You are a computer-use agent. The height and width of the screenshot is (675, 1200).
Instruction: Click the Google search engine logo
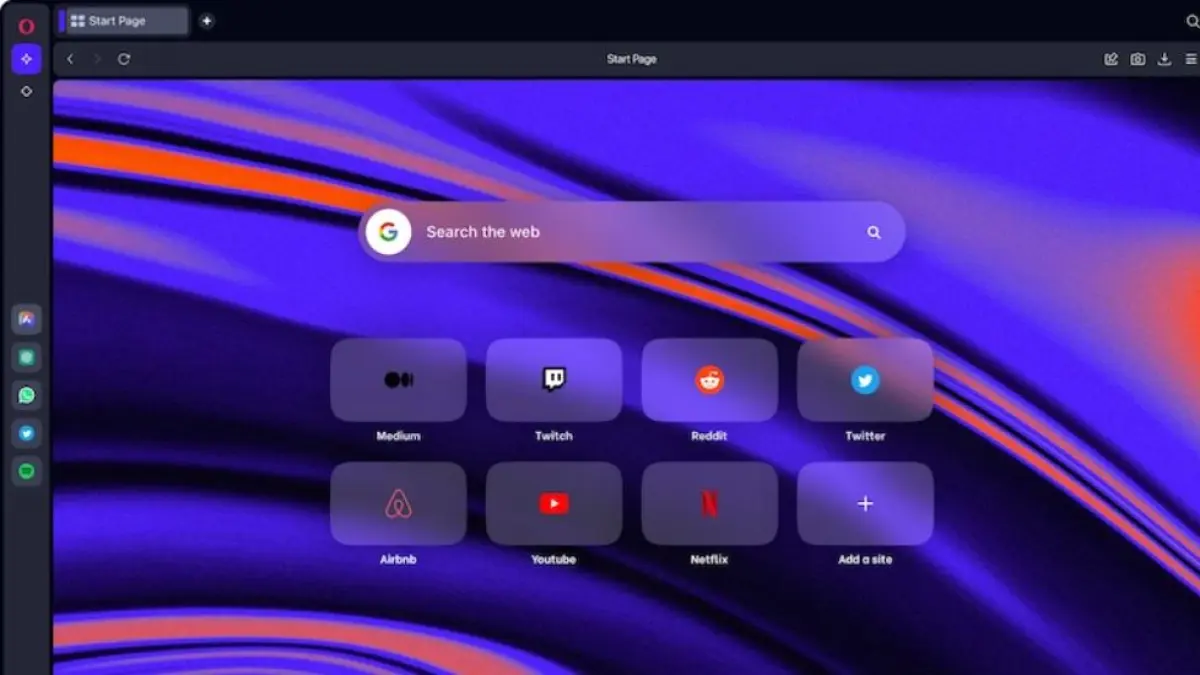[388, 232]
